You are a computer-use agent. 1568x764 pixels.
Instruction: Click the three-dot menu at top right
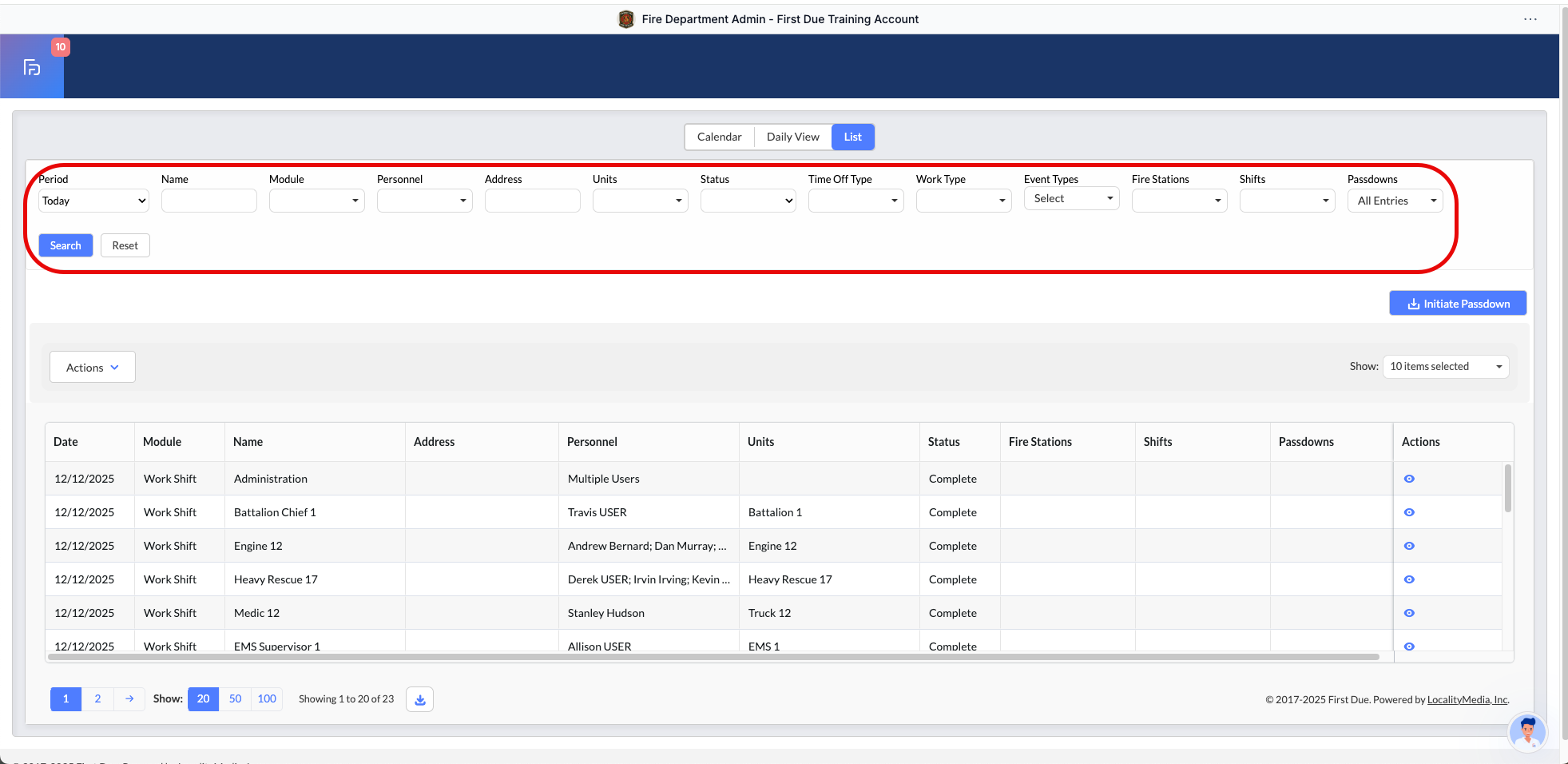point(1530,19)
